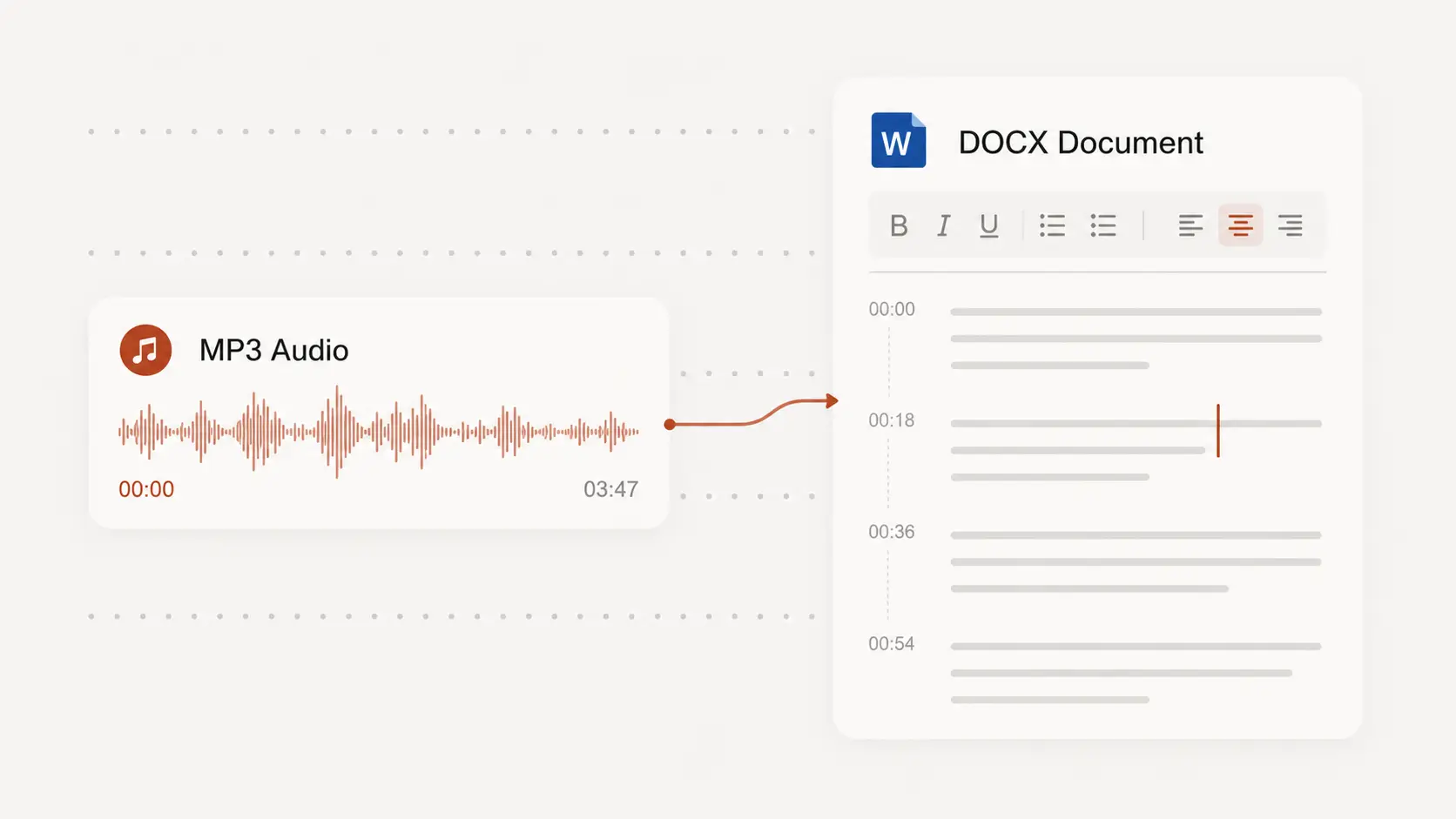Toggle Underline formatting in the toolbar
Viewport: 1456px width, 819px height.
click(x=988, y=225)
